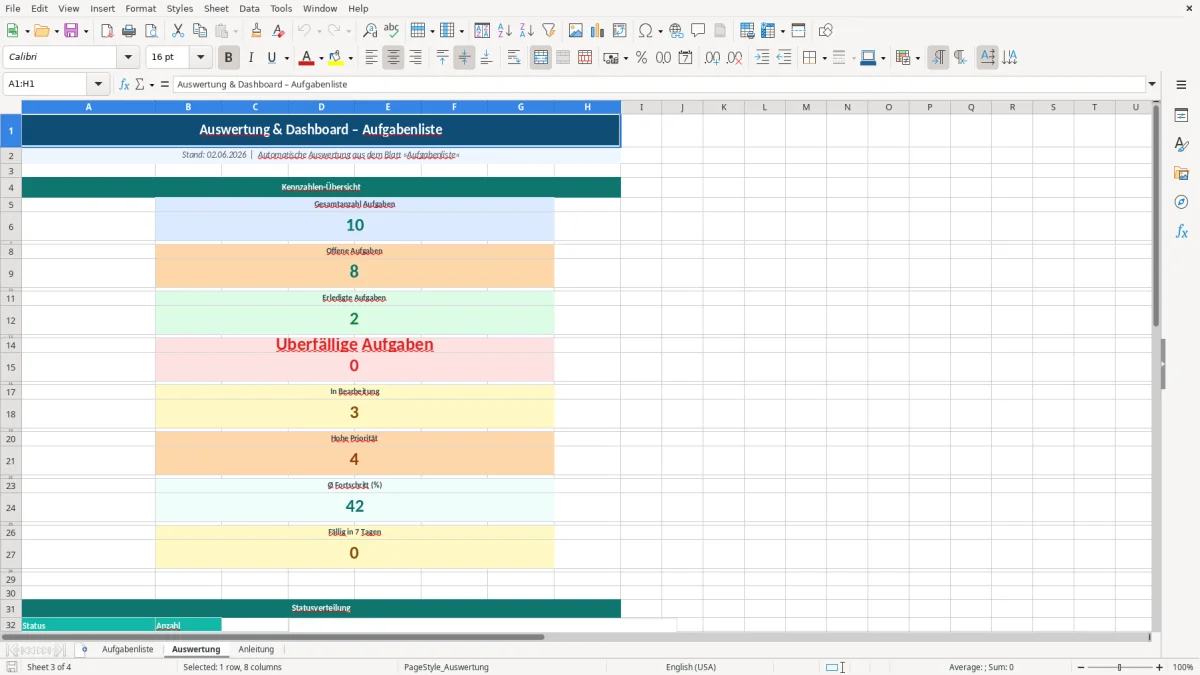Open sidebar Gallery deck icon
Screen dimensions: 1200x675
[x=1181, y=174]
